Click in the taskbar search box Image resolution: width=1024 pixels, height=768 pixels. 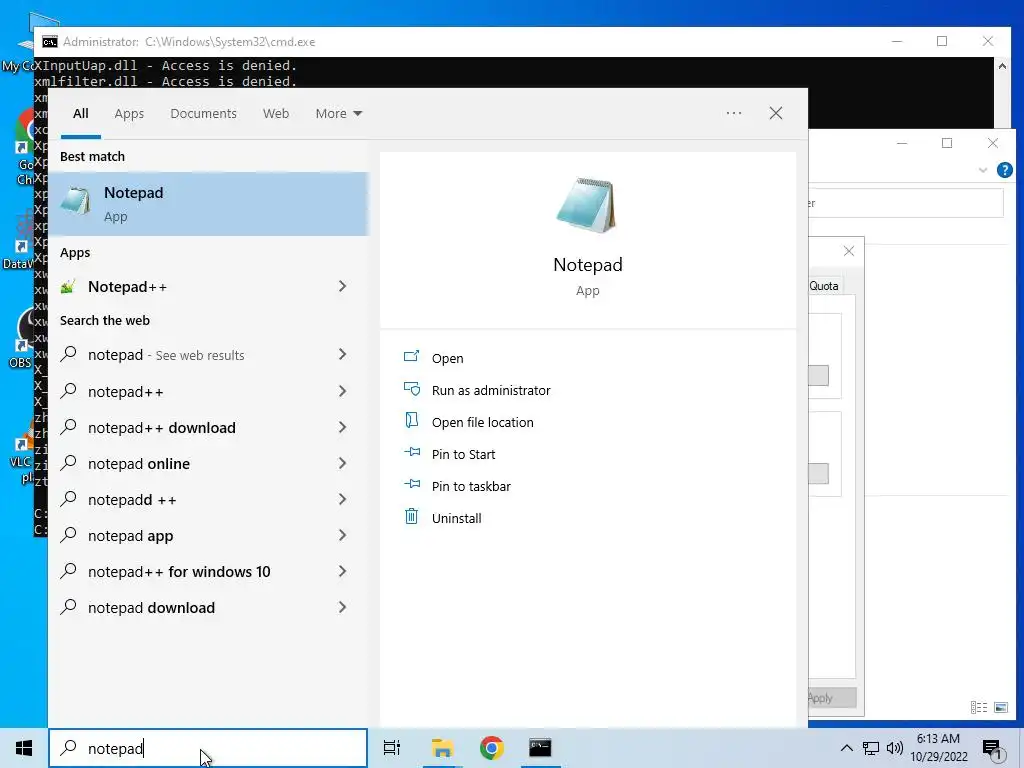point(208,748)
